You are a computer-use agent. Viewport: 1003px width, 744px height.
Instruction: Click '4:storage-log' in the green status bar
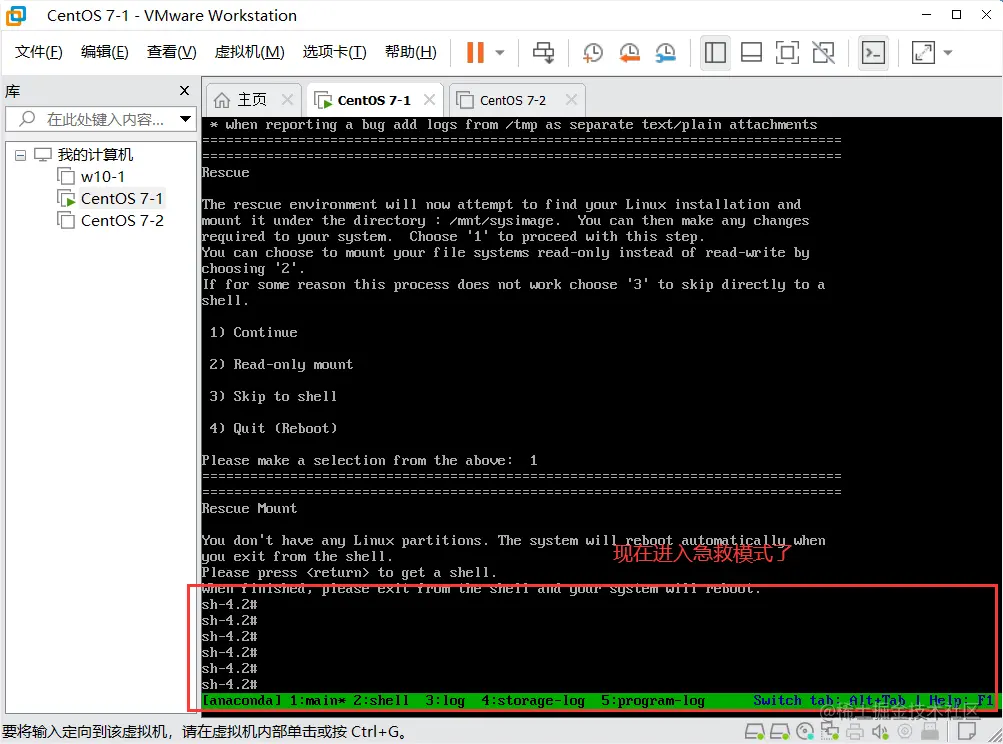[533, 700]
